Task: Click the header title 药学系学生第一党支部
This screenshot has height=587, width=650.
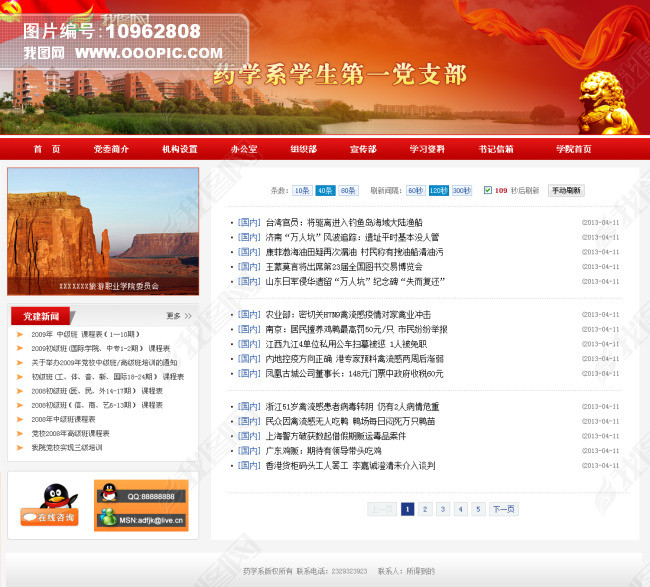Action: pos(340,75)
